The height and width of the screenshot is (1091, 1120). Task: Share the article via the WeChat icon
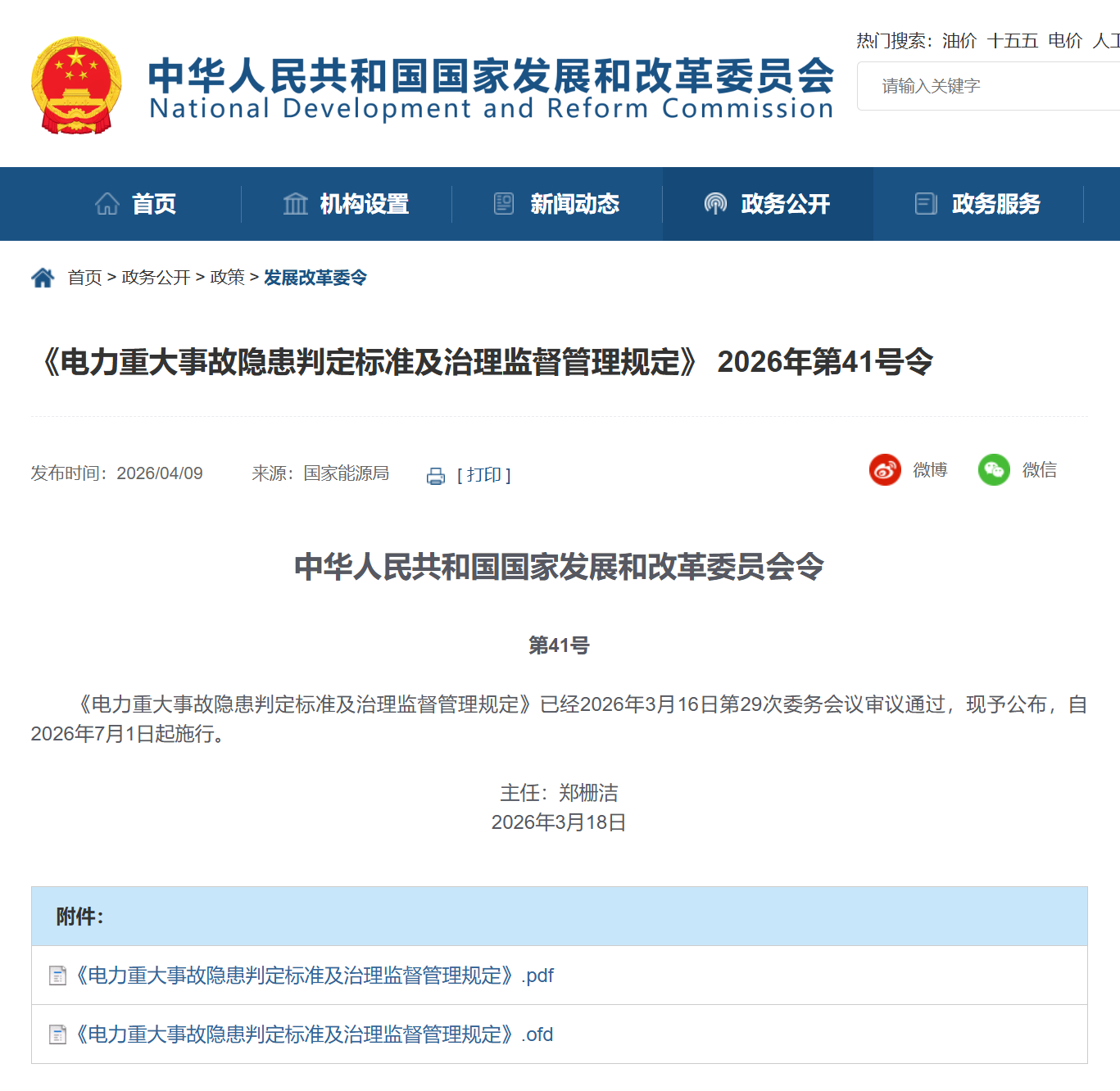pyautogui.click(x=994, y=469)
